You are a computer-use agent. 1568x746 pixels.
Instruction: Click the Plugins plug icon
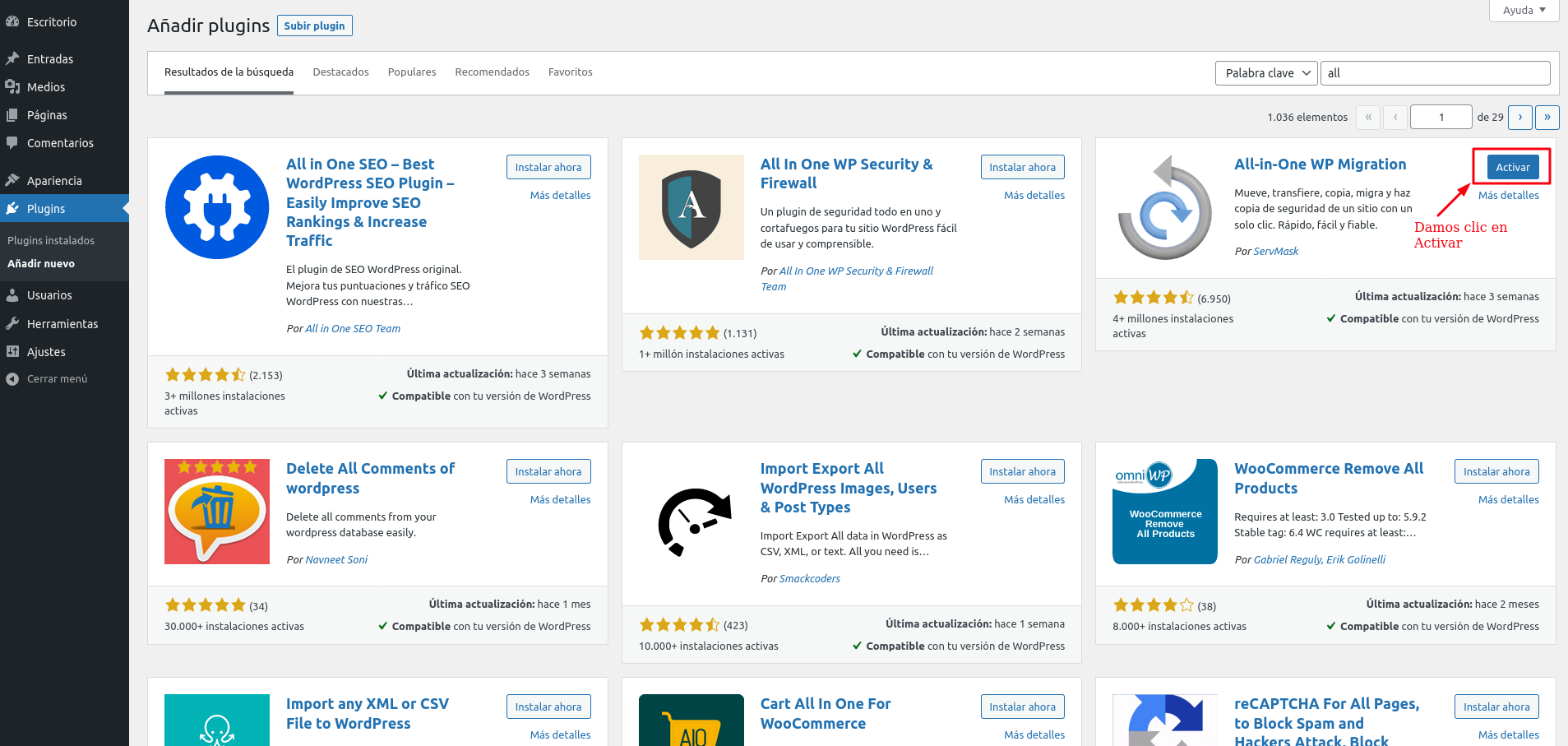(x=12, y=209)
